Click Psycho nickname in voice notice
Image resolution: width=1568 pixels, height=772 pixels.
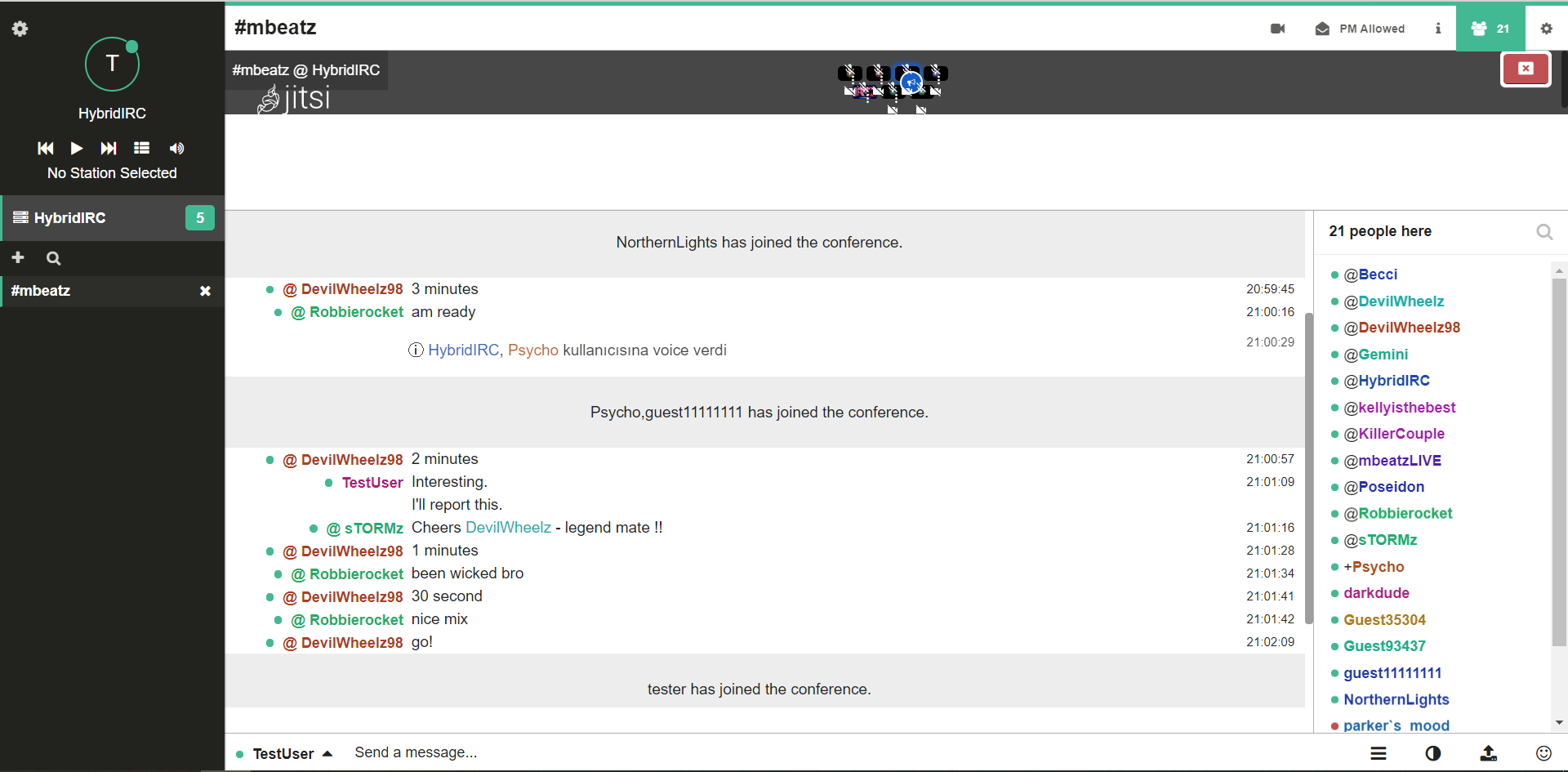[x=533, y=350]
